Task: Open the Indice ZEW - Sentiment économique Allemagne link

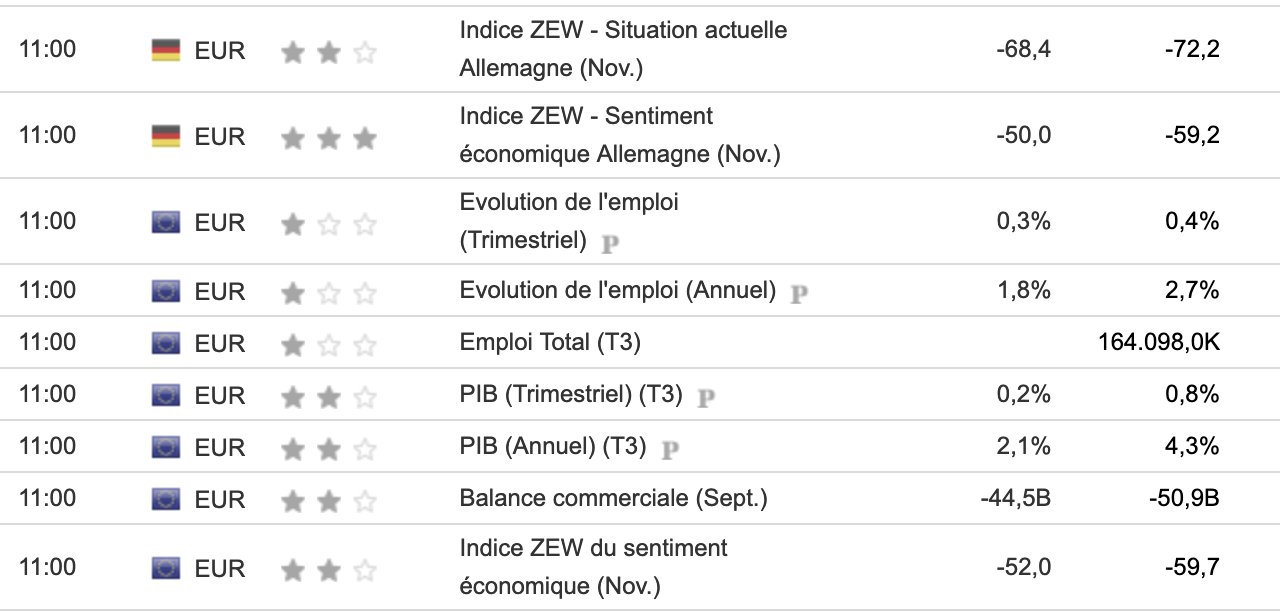Action: coord(619,135)
